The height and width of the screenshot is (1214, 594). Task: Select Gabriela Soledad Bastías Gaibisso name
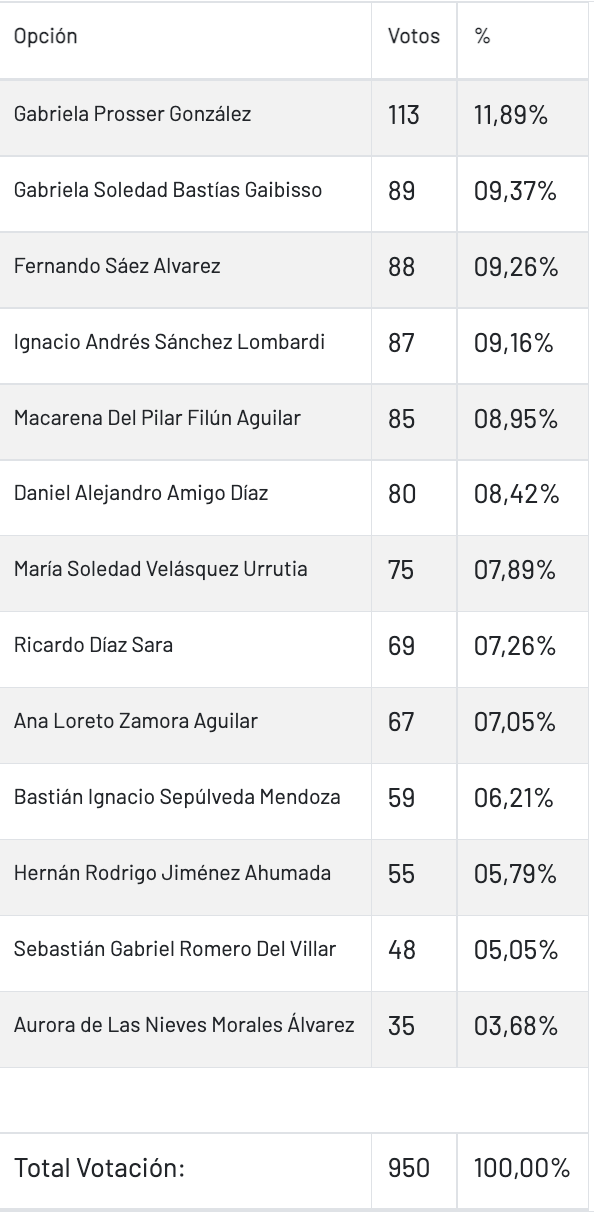point(168,190)
